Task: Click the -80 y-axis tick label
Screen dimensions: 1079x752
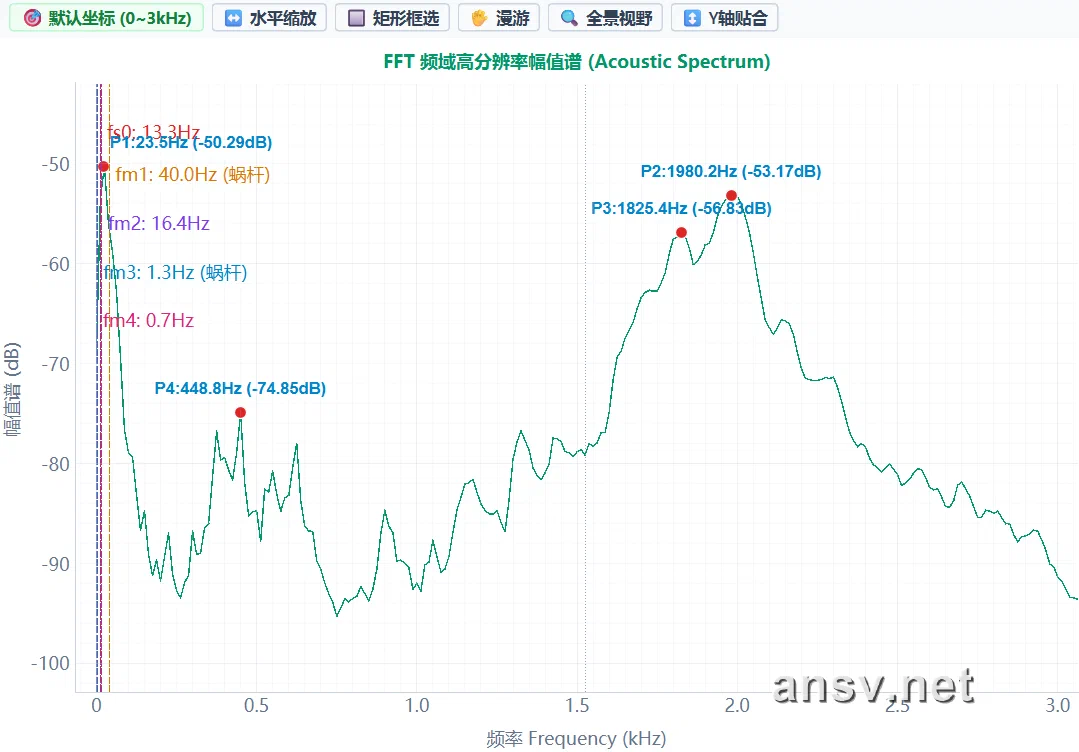Action: click(56, 464)
